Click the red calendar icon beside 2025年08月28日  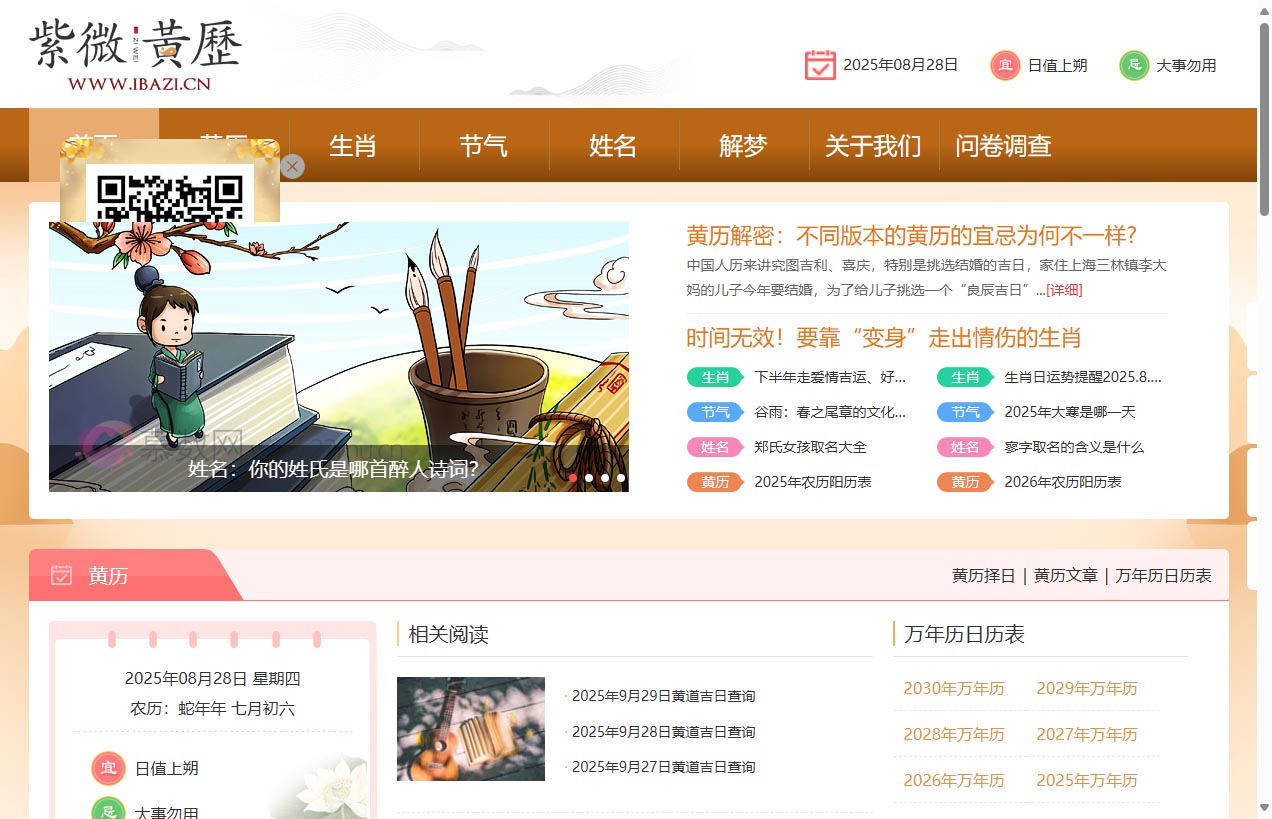pos(820,64)
